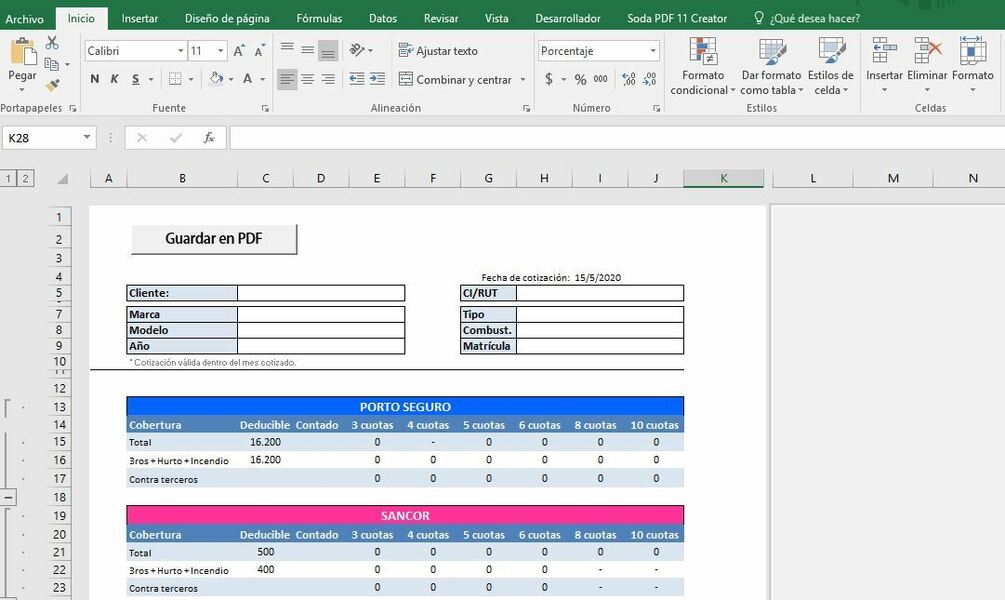
Task: Click Insert Function fx icon
Action: [208, 138]
